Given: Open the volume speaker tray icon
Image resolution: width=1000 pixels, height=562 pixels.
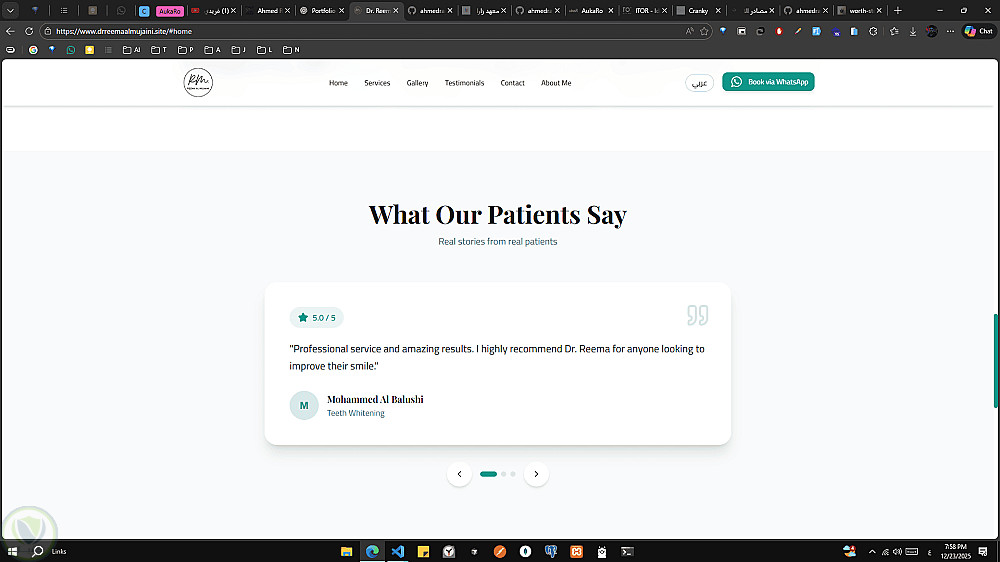Looking at the screenshot, I should [897, 552].
